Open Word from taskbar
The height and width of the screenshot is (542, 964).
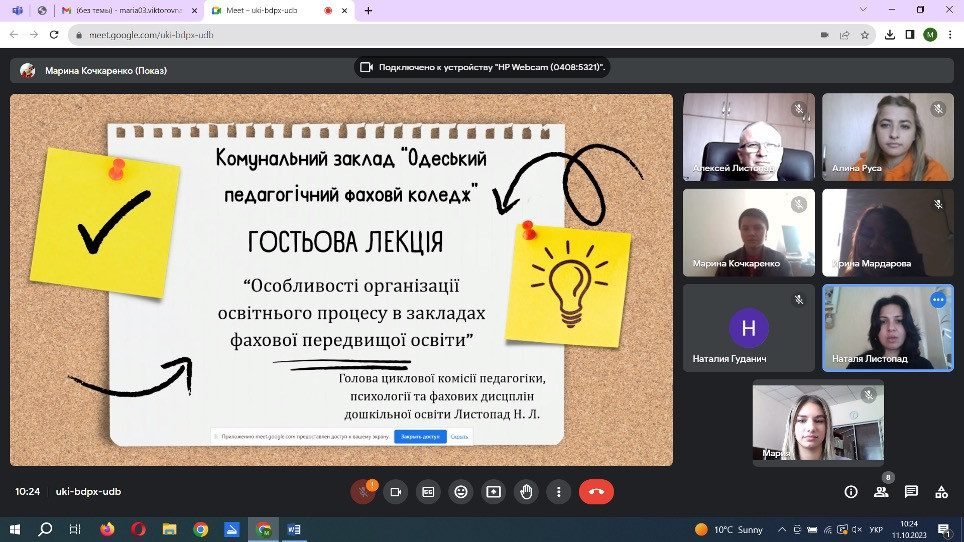pyautogui.click(x=294, y=529)
